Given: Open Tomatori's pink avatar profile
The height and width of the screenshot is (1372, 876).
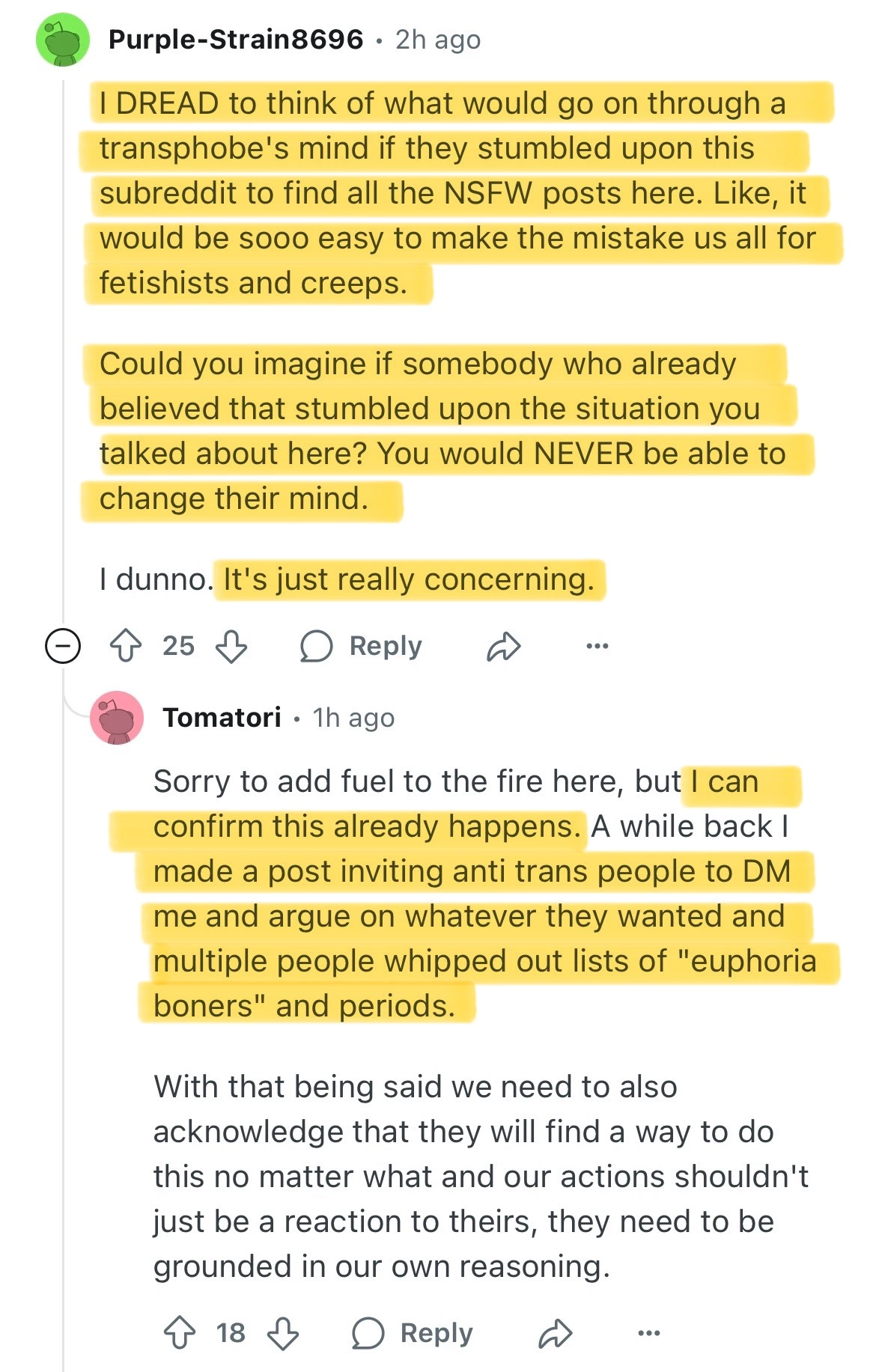Looking at the screenshot, I should pyautogui.click(x=117, y=718).
